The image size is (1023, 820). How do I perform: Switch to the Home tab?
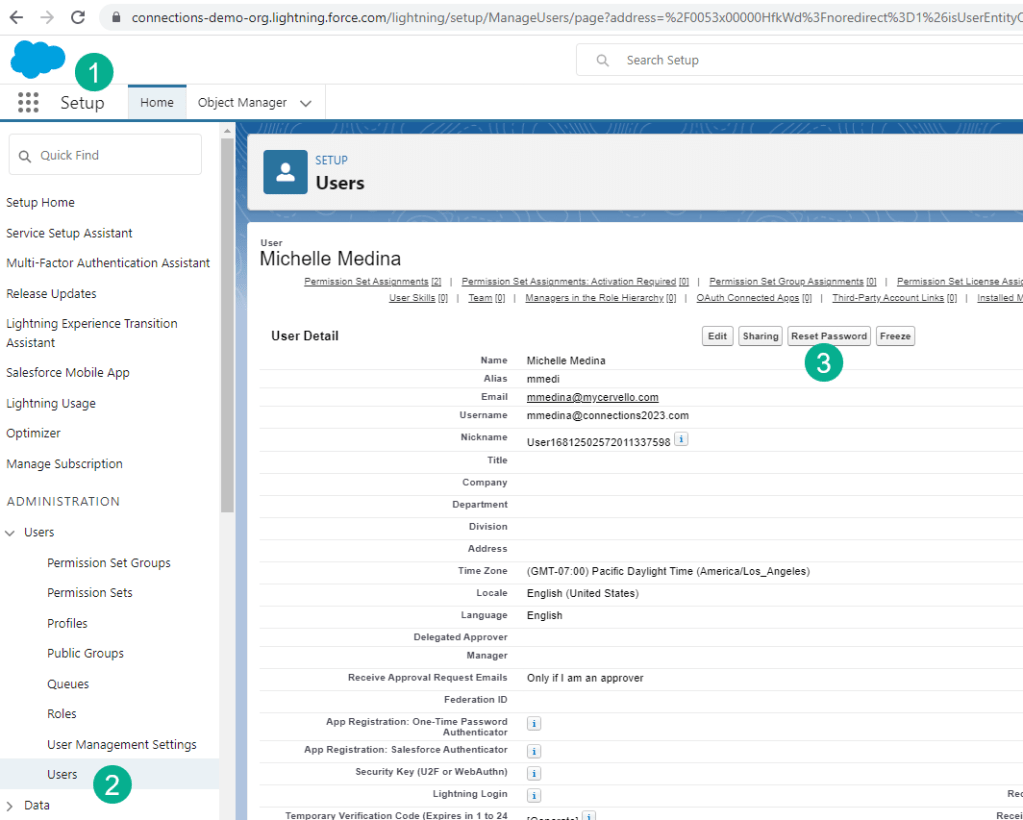click(x=156, y=103)
